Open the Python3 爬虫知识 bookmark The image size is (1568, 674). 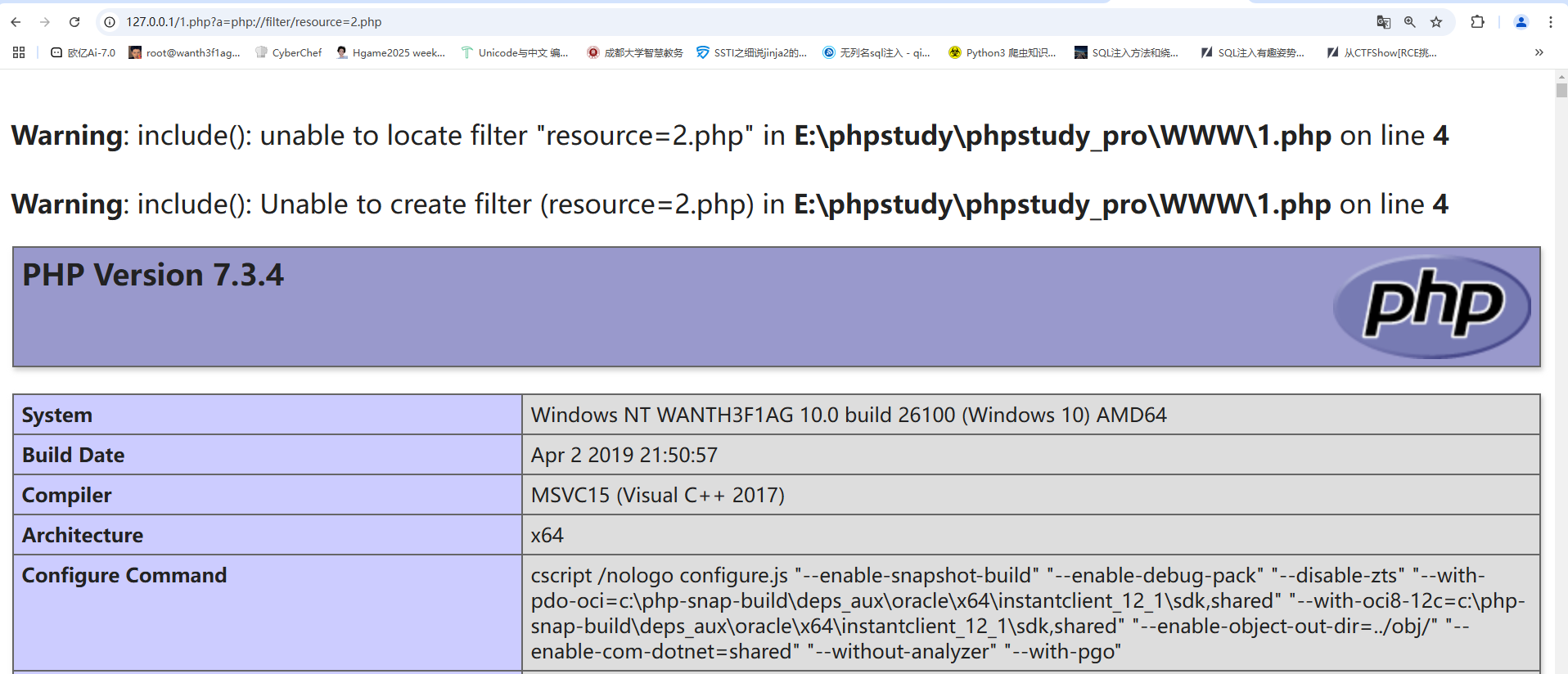pos(1003,52)
